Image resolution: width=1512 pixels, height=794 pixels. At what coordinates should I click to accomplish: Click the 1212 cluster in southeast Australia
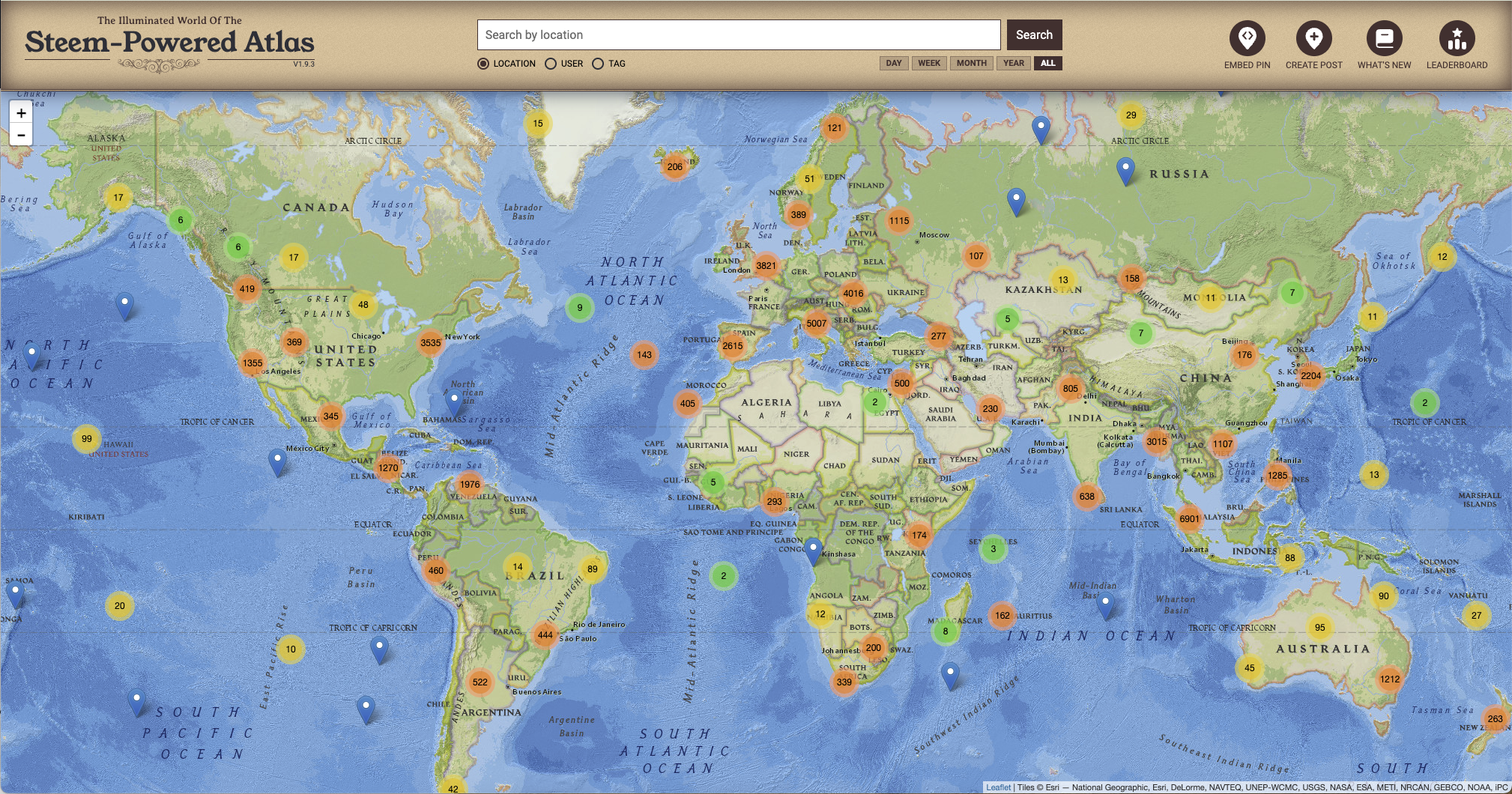[1390, 679]
